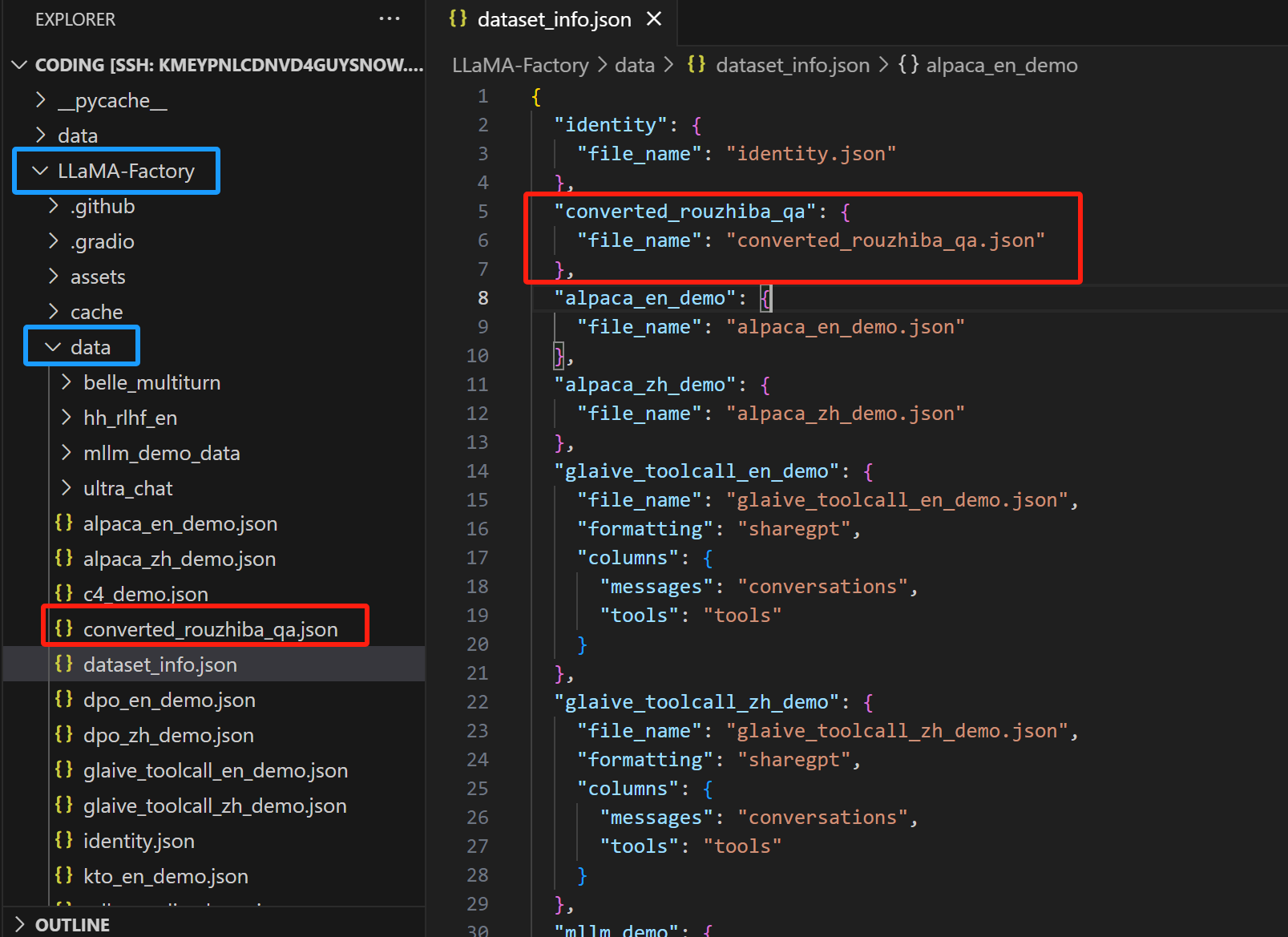
Task: Click LLaMA-Factory in the breadcrumb
Action: pyautogui.click(x=520, y=65)
